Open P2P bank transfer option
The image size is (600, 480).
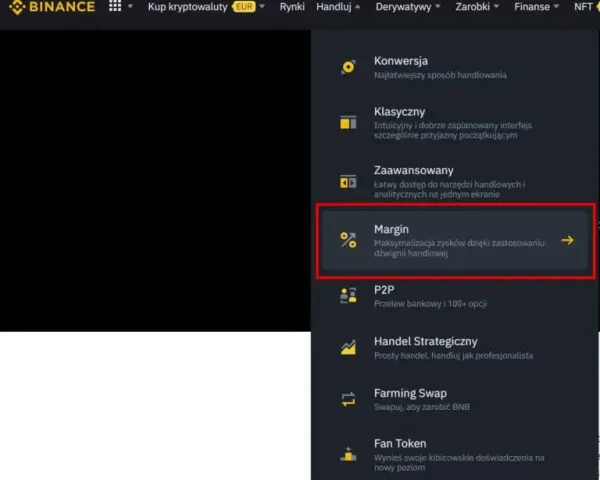pyautogui.click(x=455, y=296)
